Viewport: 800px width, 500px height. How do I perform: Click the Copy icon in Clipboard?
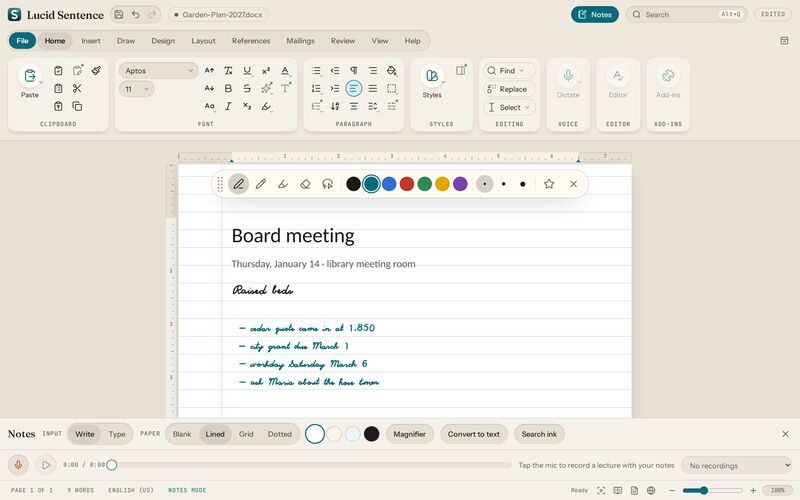coord(77,106)
